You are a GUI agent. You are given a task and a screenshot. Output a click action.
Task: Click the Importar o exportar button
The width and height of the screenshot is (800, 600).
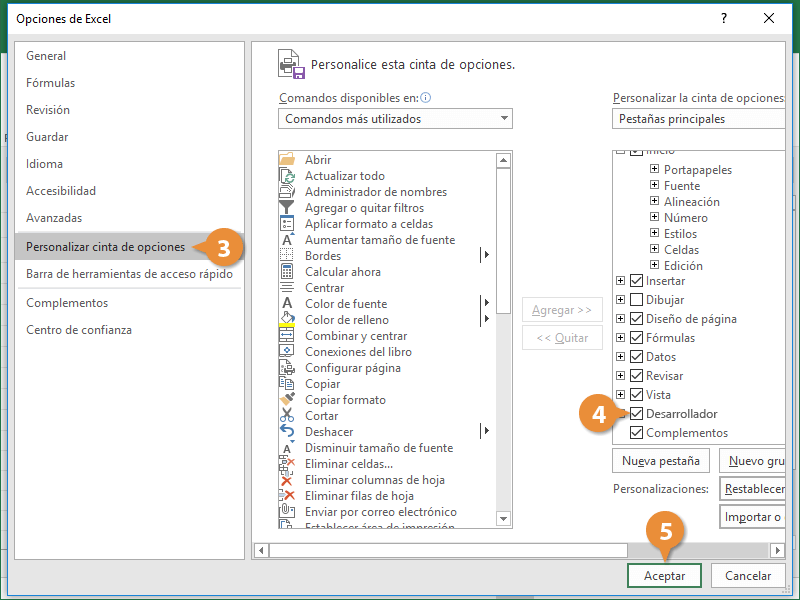click(753, 517)
